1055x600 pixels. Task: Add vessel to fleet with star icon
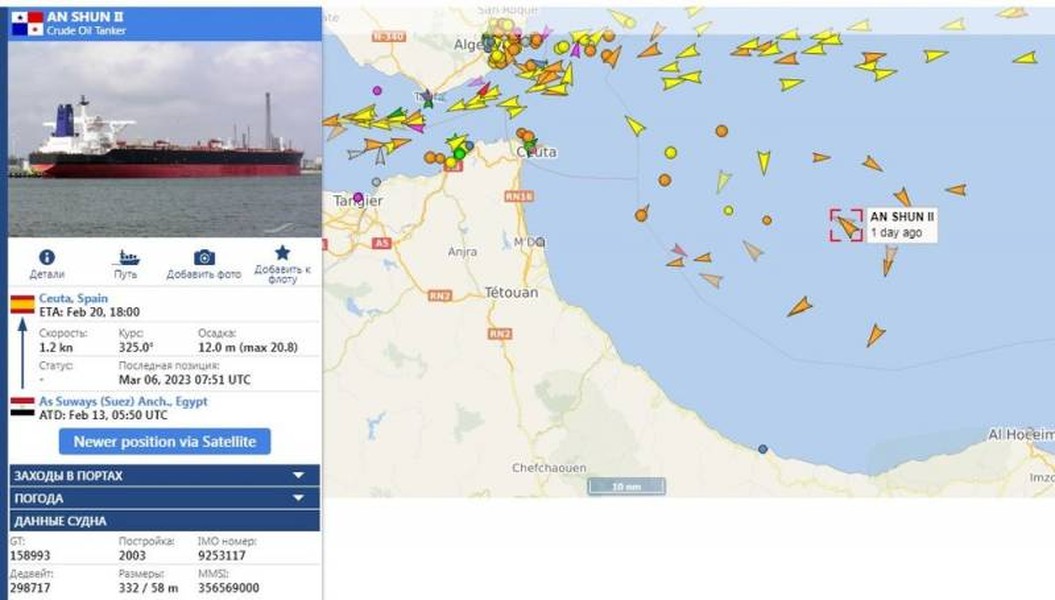(282, 253)
